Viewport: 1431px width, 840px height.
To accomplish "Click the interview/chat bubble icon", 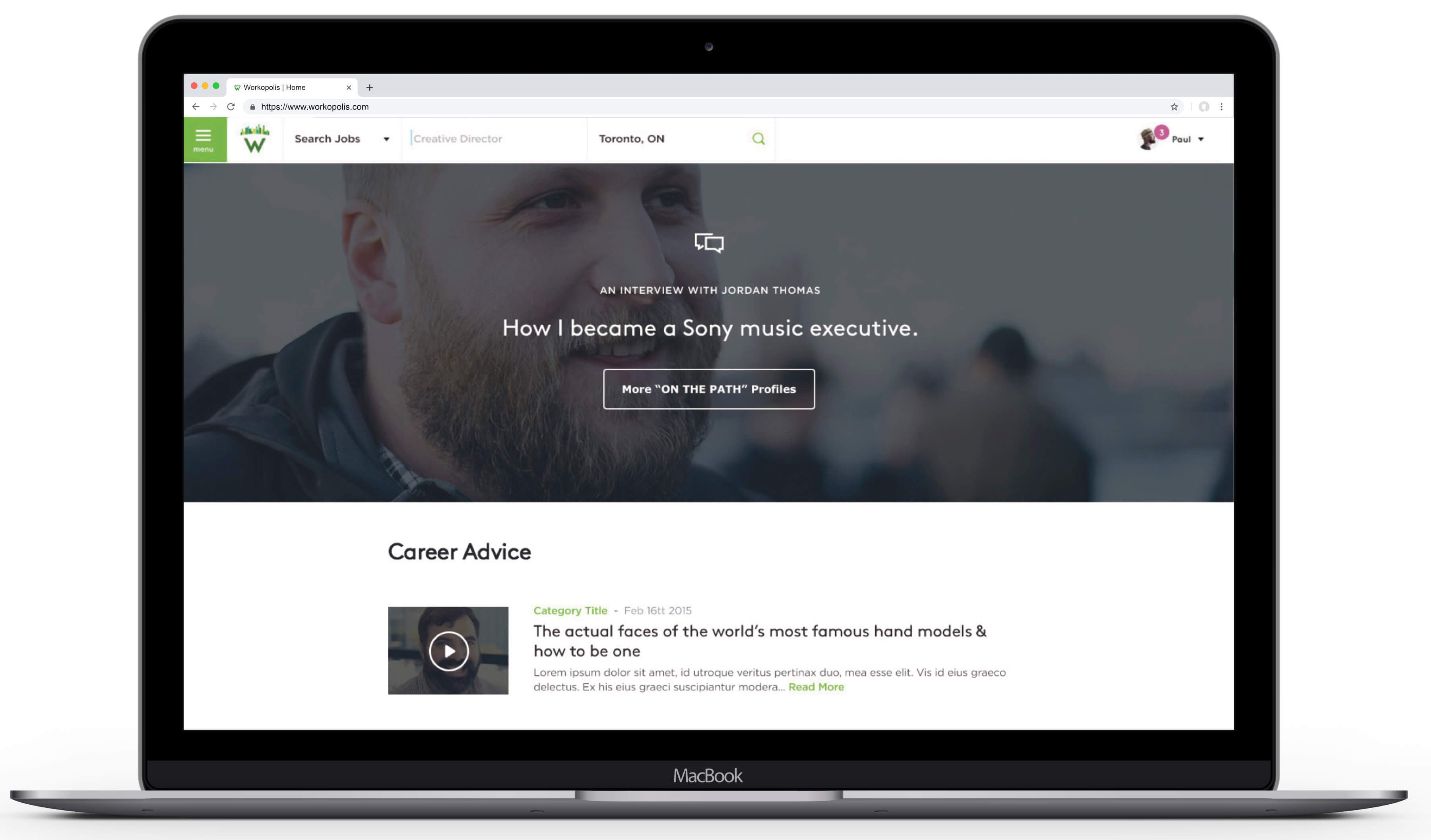I will point(709,243).
